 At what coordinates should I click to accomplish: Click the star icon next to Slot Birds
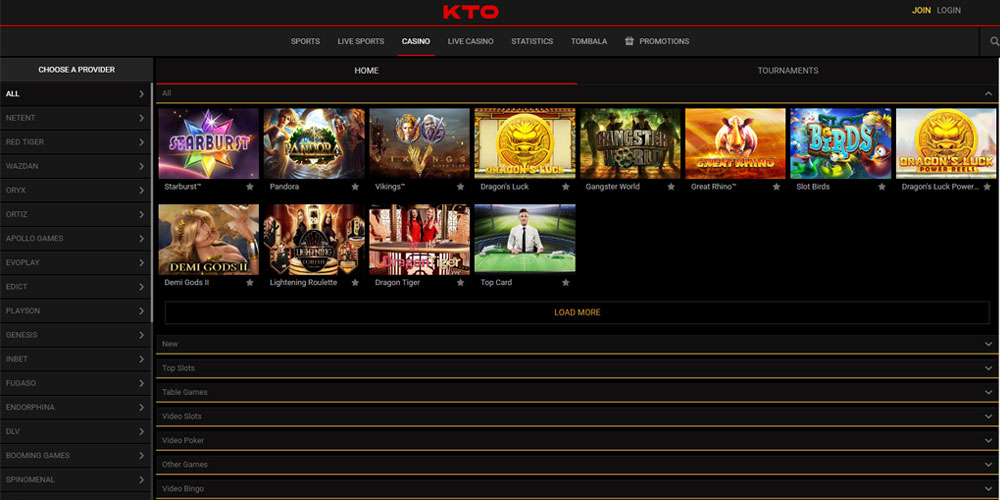pos(881,187)
